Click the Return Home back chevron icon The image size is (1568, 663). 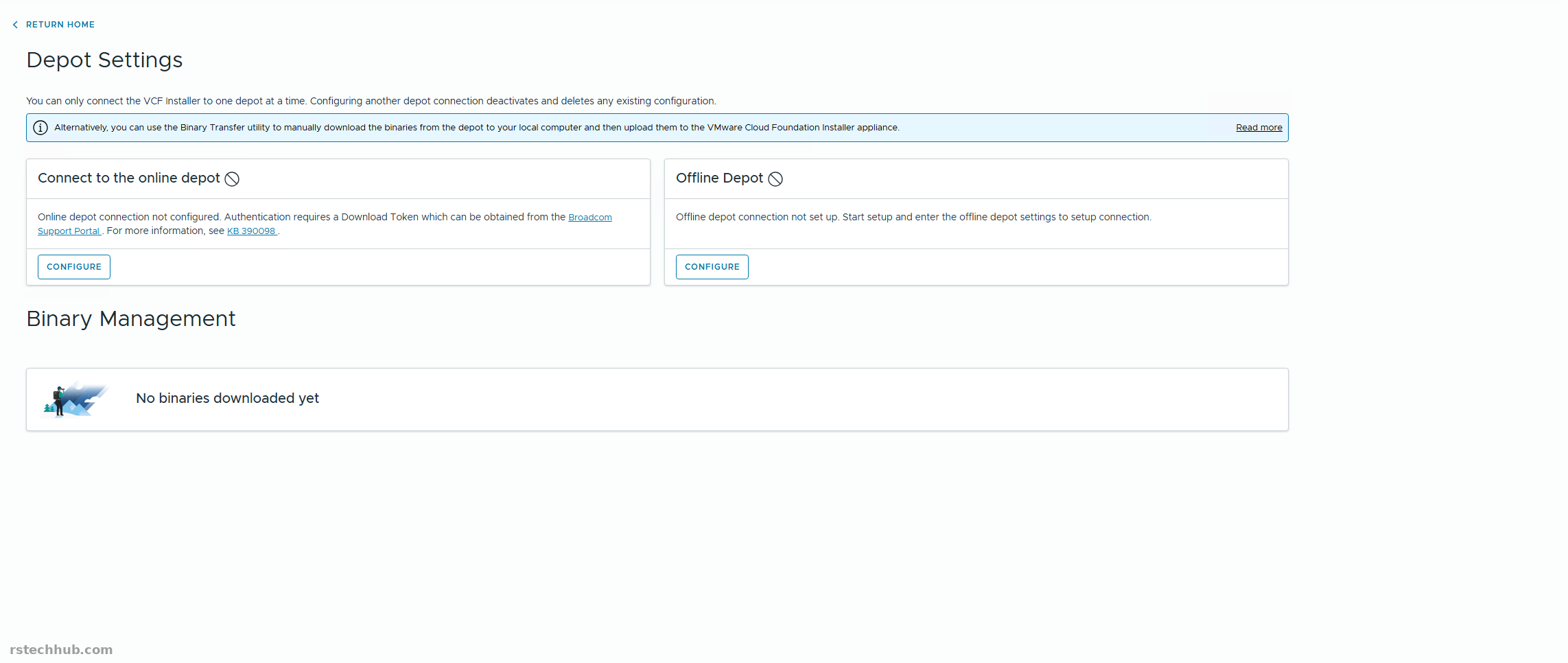15,25
